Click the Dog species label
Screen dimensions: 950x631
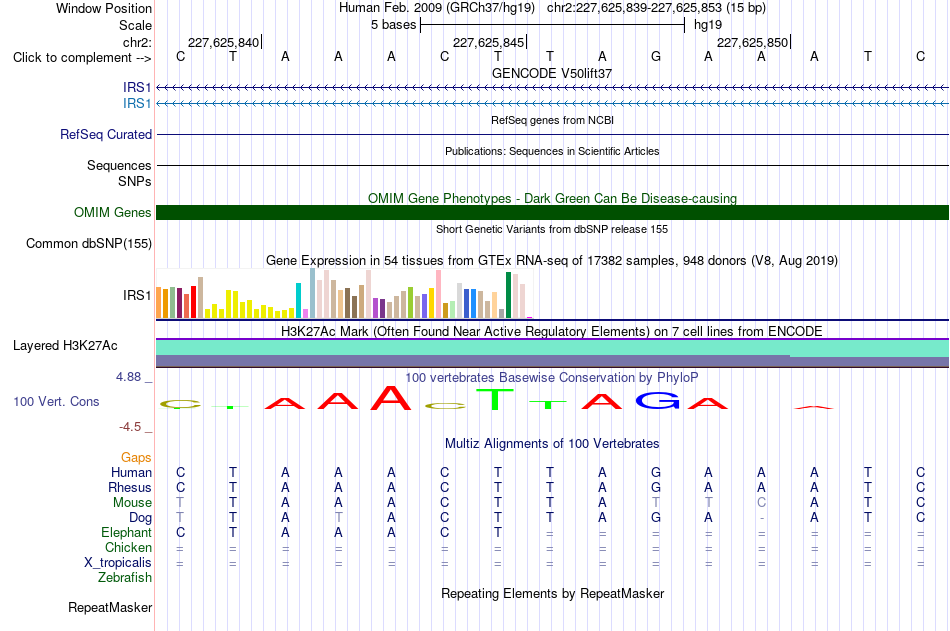[140, 518]
